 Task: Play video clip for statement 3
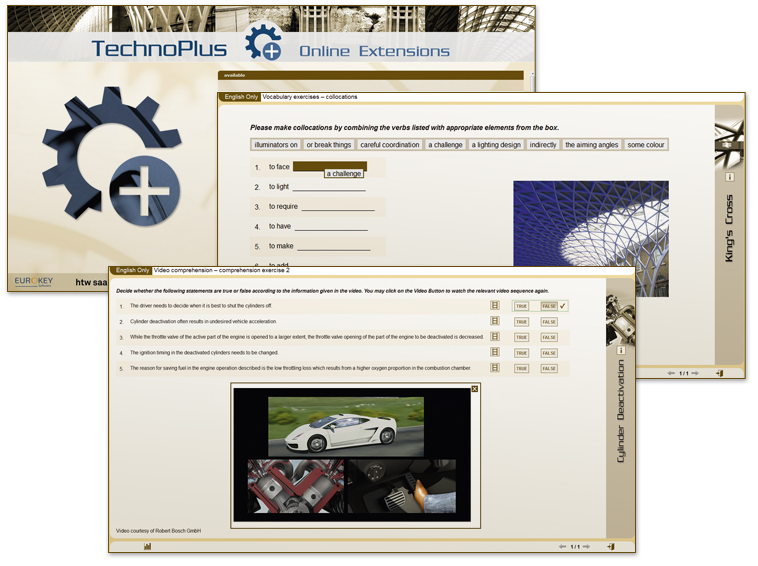(495, 337)
